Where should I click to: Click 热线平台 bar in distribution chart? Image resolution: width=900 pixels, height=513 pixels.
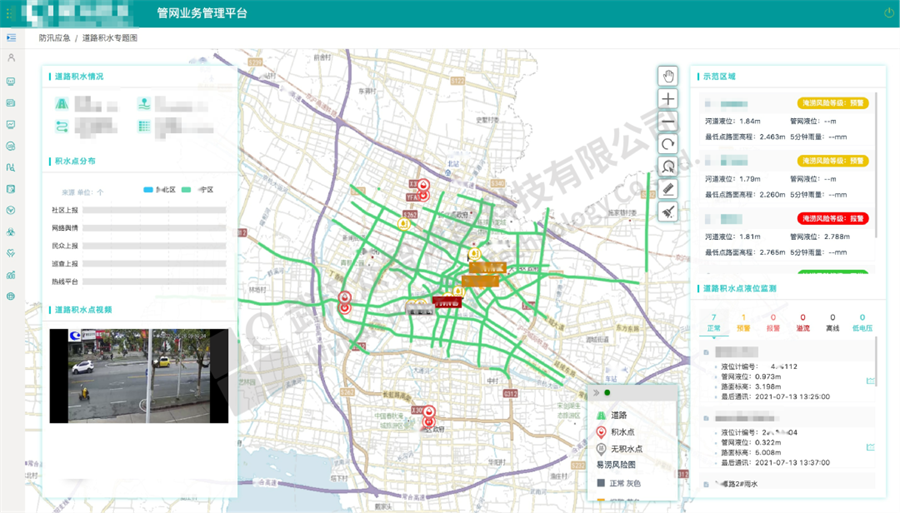coord(154,282)
